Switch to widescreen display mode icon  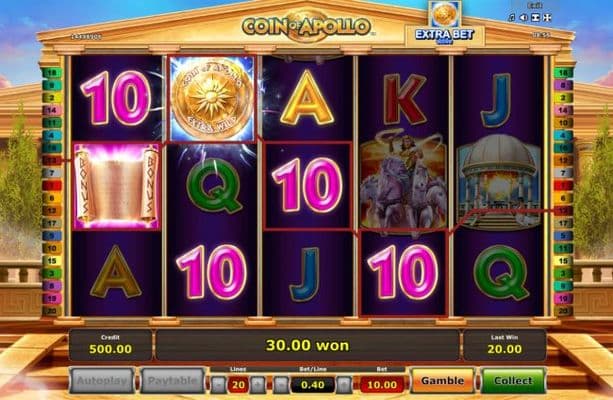tap(536, 18)
